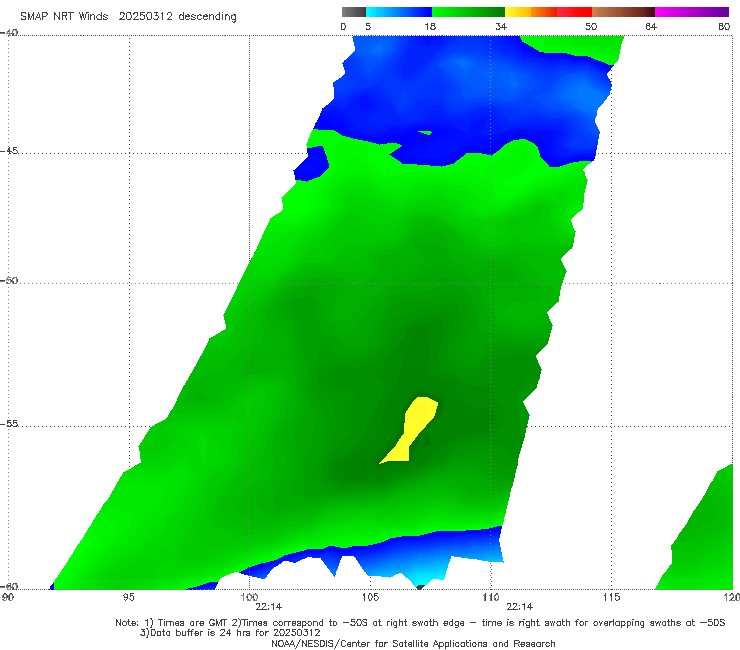Click the color bar label '5'
740x650 pixels.
[x=368, y=26]
